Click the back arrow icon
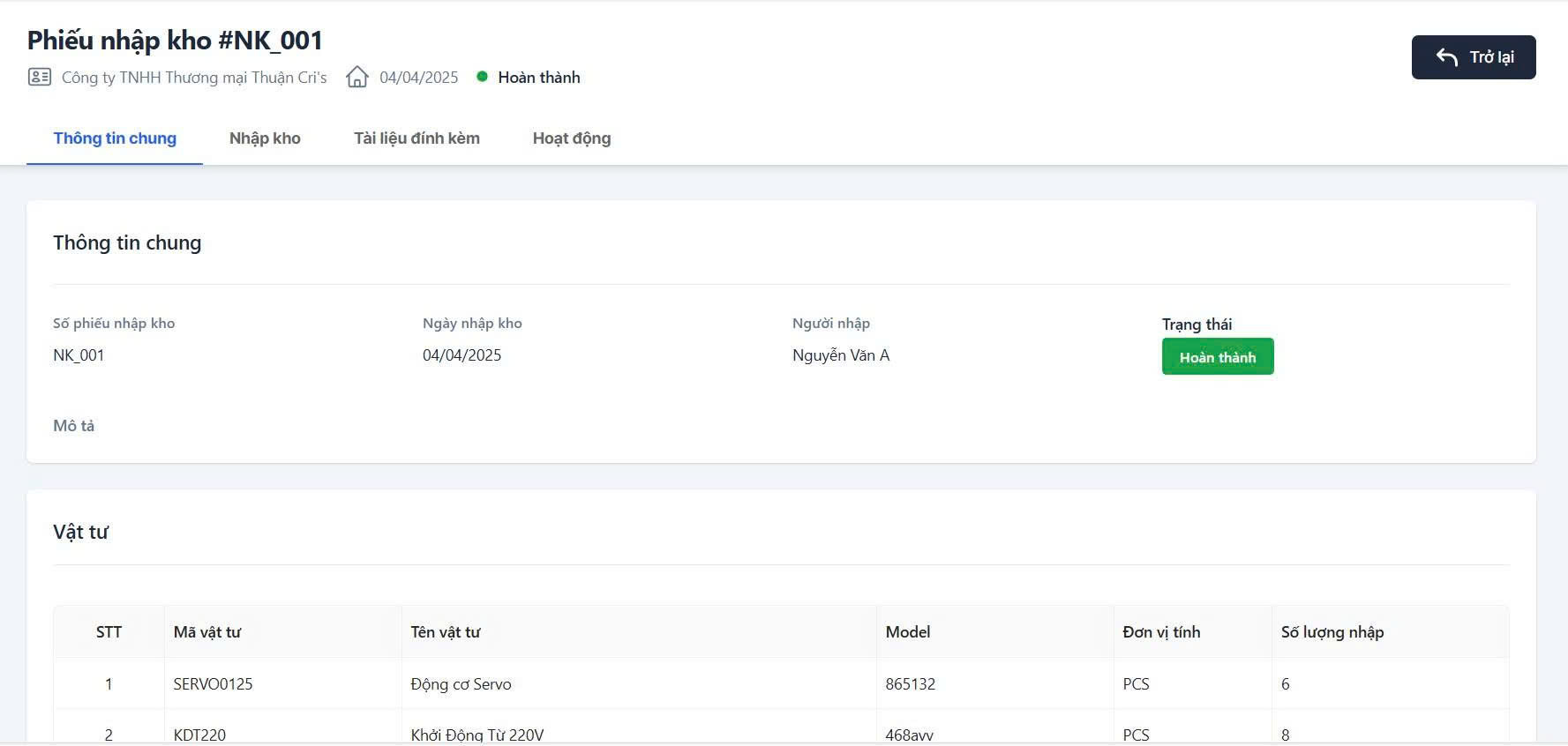 [1446, 57]
